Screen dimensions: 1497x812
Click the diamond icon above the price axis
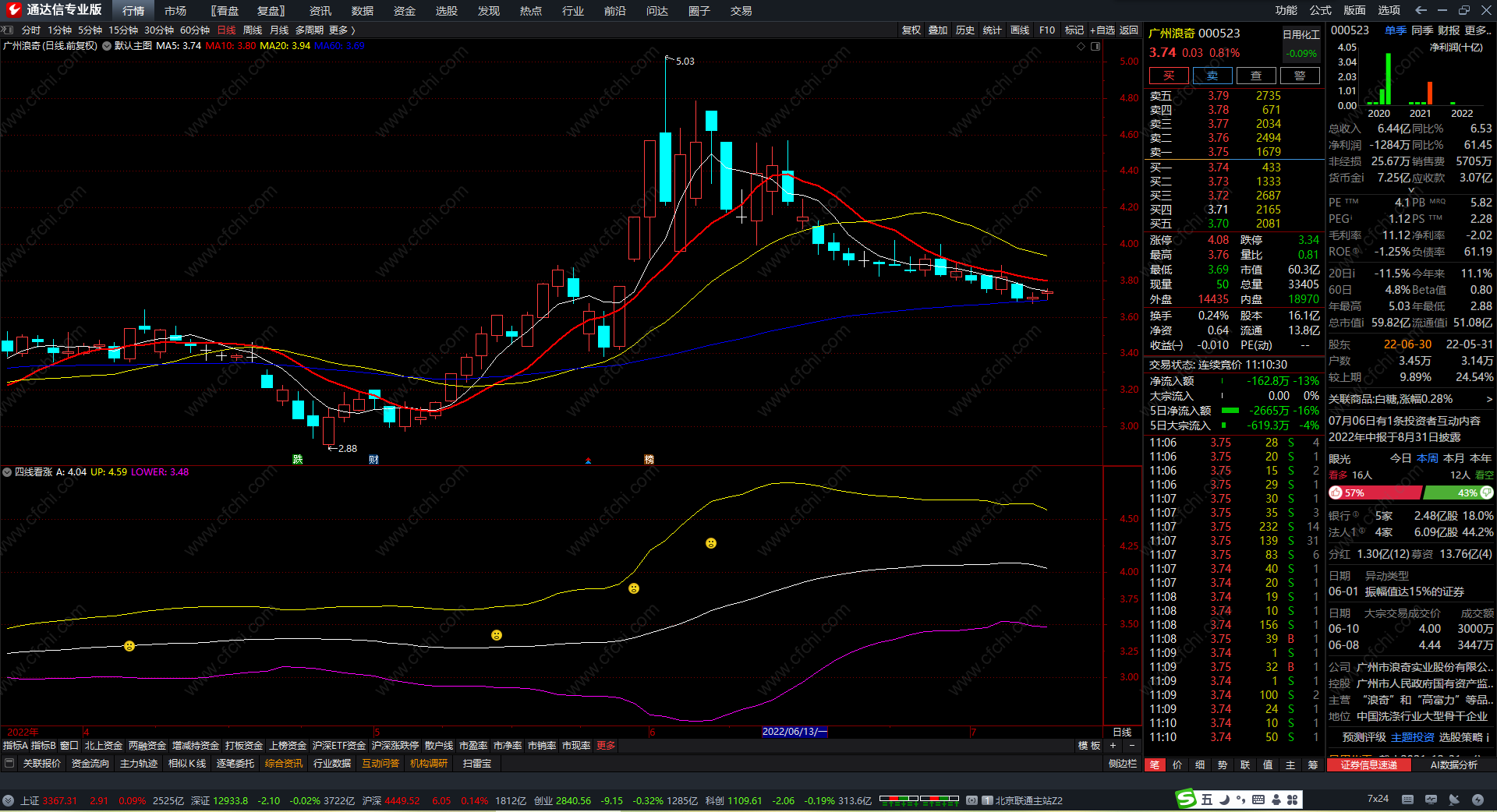point(1081,46)
